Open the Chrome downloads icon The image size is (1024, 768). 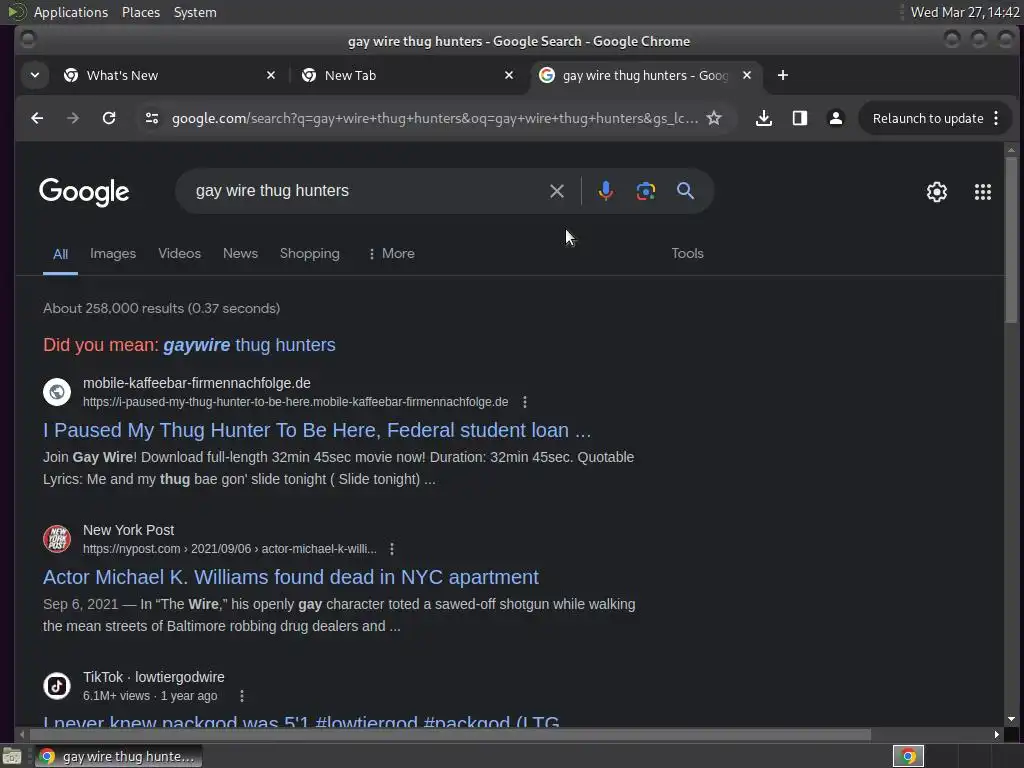point(763,118)
